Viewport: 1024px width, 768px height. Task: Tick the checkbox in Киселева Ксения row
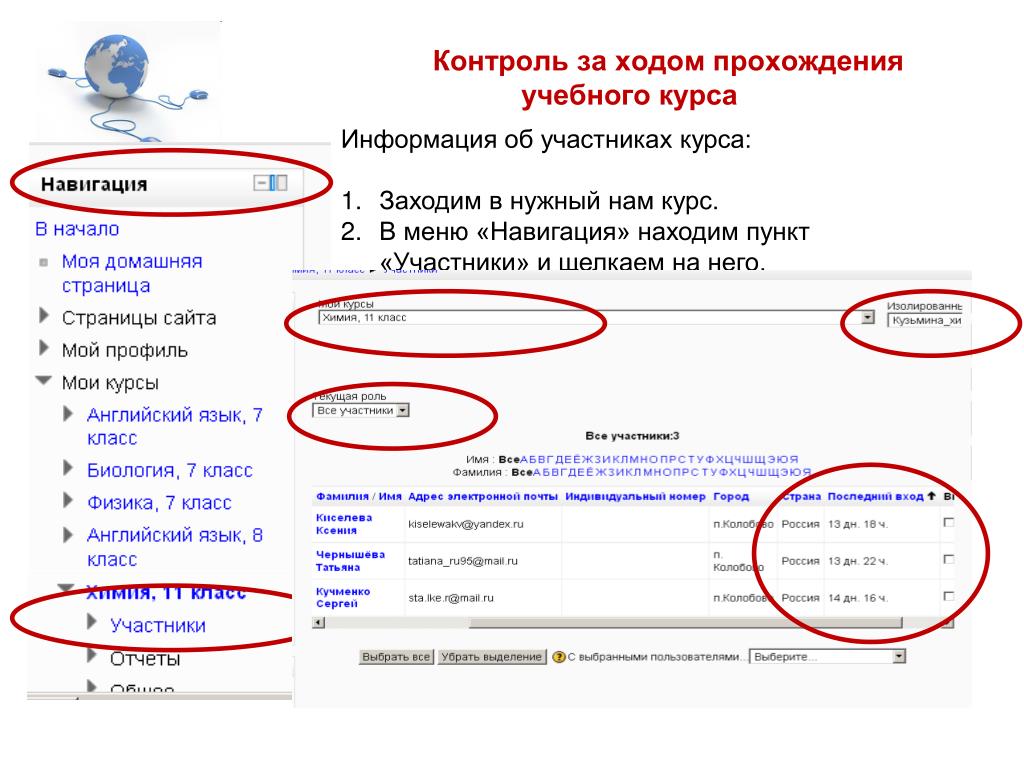949,522
